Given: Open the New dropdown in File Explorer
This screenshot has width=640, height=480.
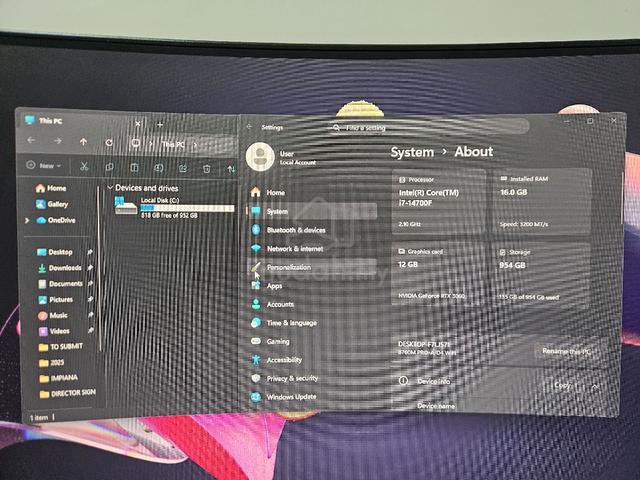Looking at the screenshot, I should pos(44,165).
